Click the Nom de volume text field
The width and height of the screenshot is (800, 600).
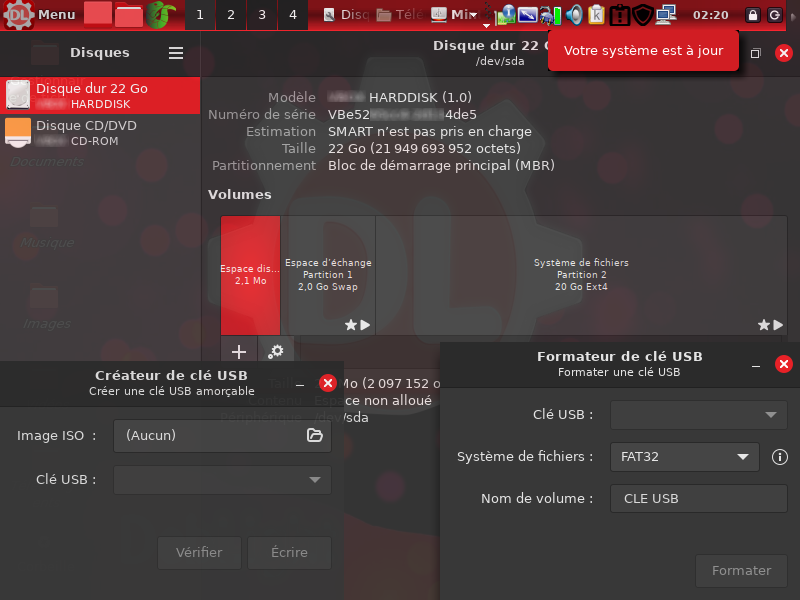tap(698, 498)
